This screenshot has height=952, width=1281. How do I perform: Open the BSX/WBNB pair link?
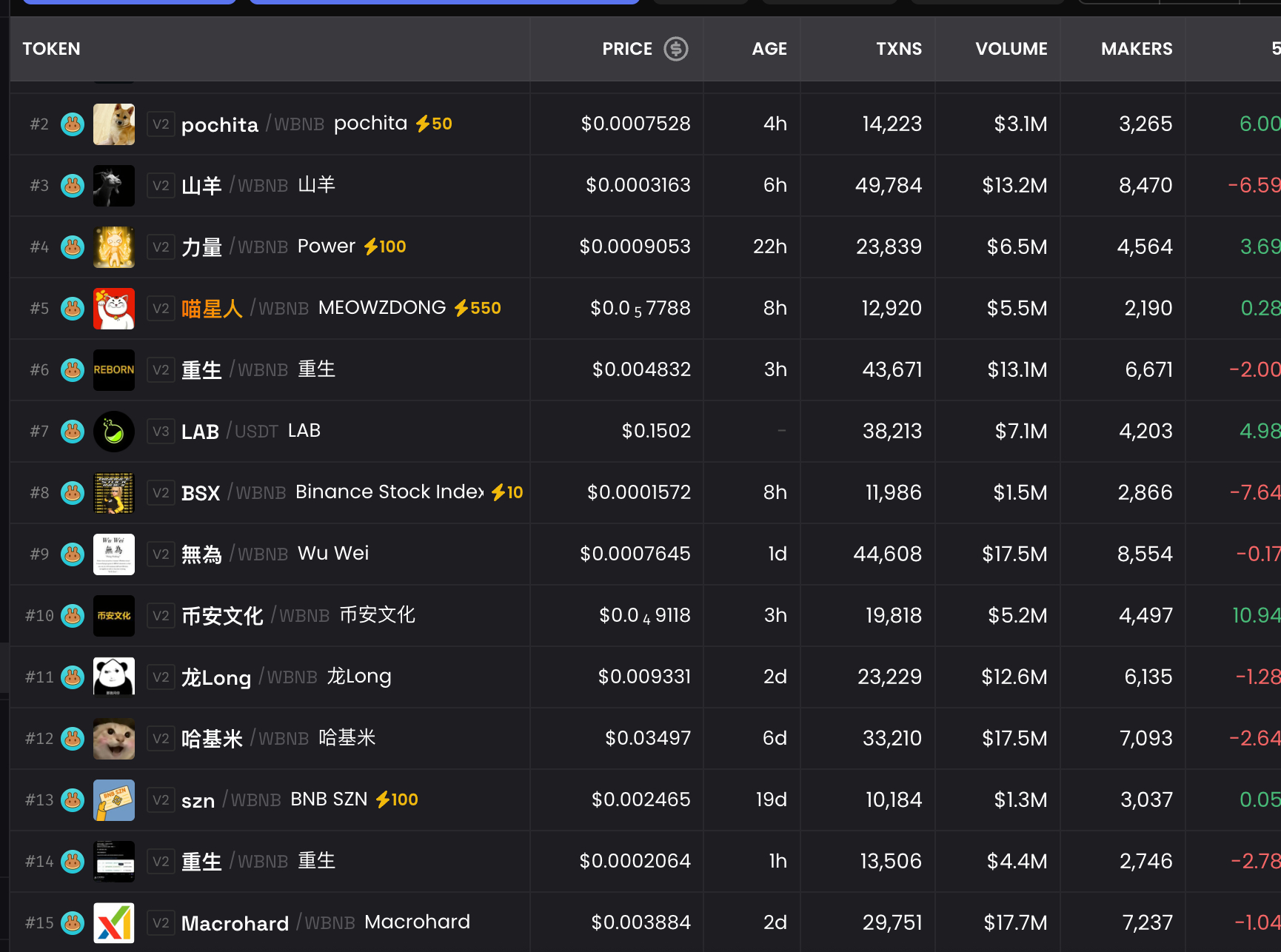point(234,493)
